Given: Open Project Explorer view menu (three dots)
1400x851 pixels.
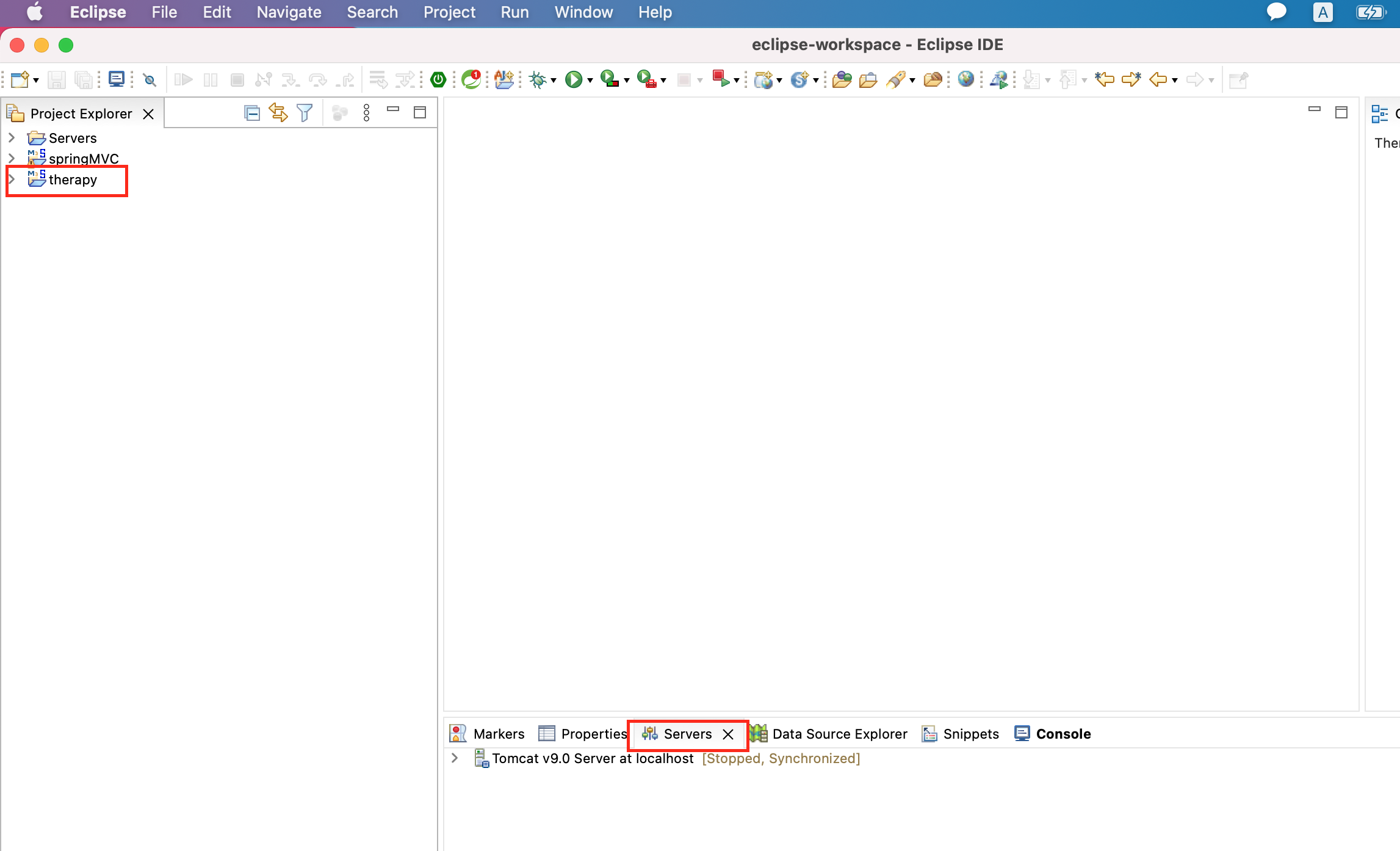Looking at the screenshot, I should pyautogui.click(x=366, y=113).
